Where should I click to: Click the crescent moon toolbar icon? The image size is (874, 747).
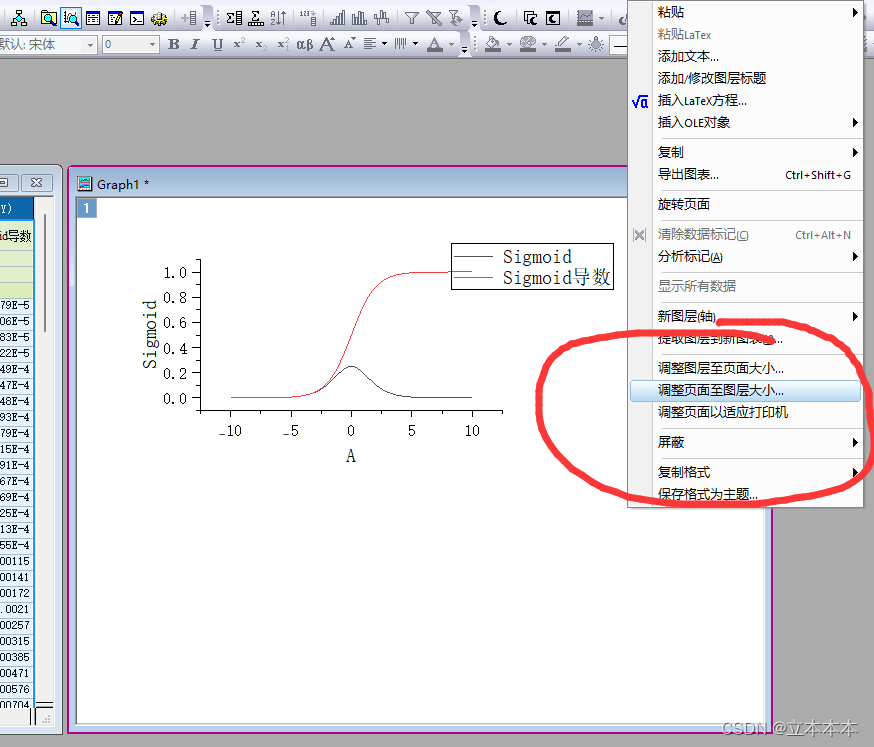coord(501,18)
